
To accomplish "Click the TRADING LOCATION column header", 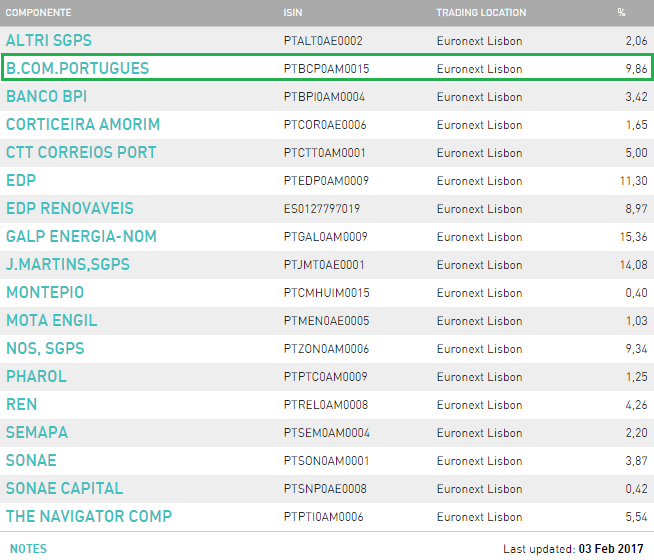I will (481, 13).
